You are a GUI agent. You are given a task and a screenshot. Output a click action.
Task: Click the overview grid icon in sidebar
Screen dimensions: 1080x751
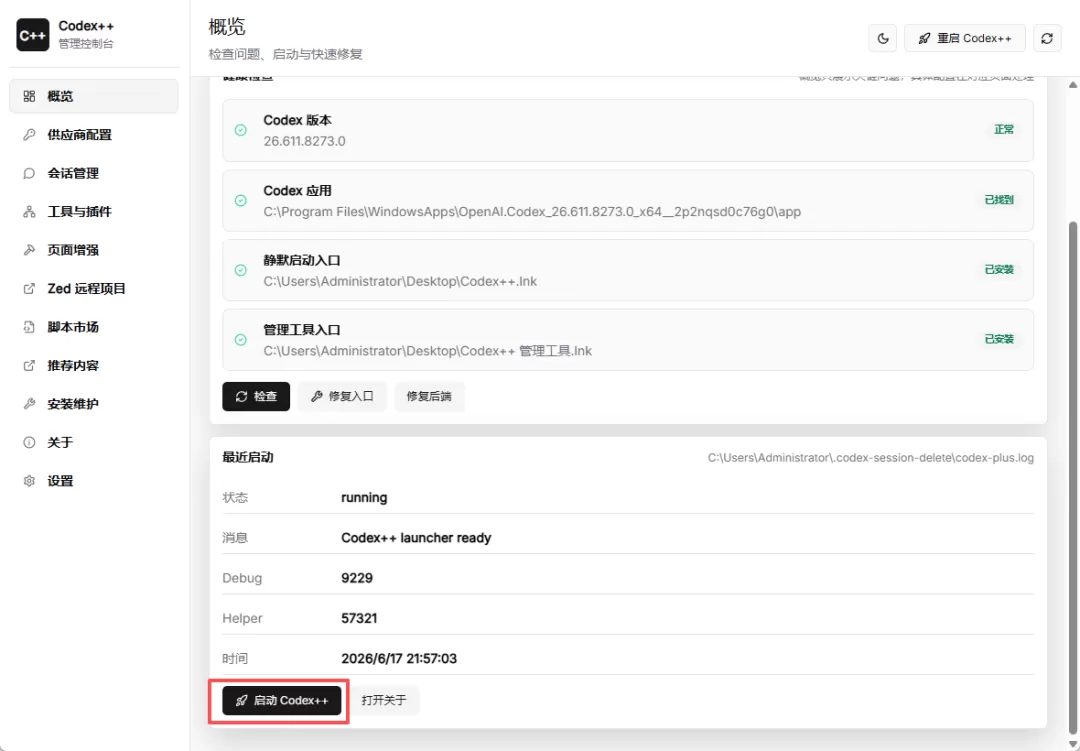(29, 96)
